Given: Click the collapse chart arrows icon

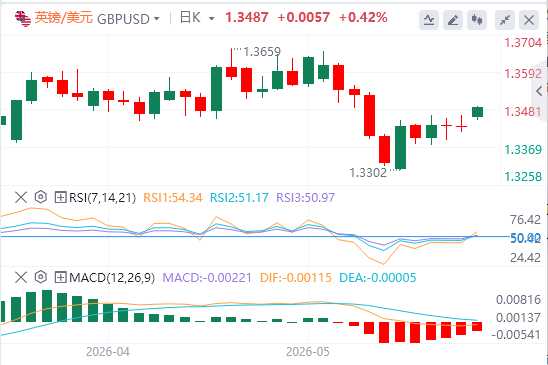Looking at the screenshot, I should tap(505, 20).
